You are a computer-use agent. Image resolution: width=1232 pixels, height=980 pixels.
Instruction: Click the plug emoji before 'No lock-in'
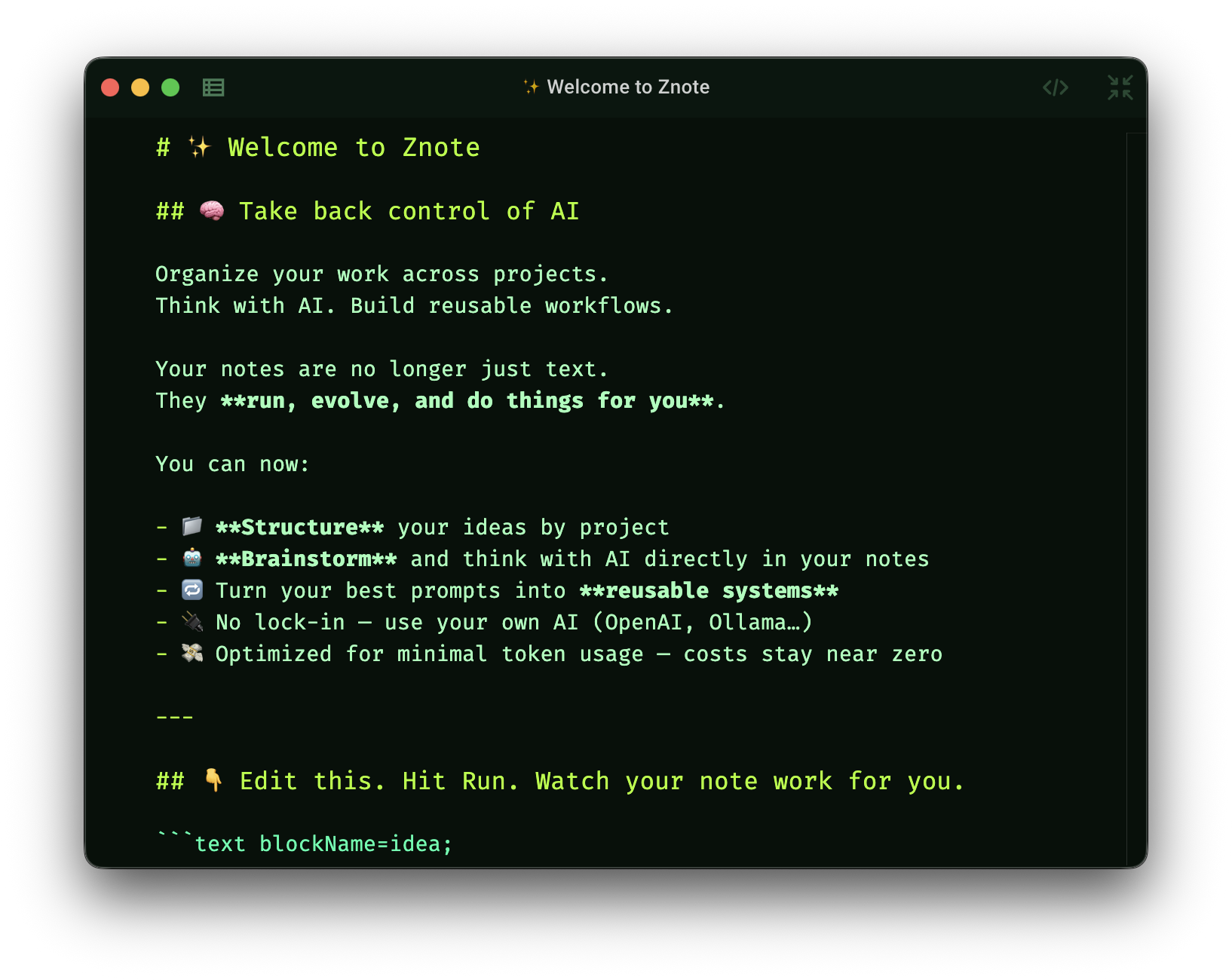point(192,621)
